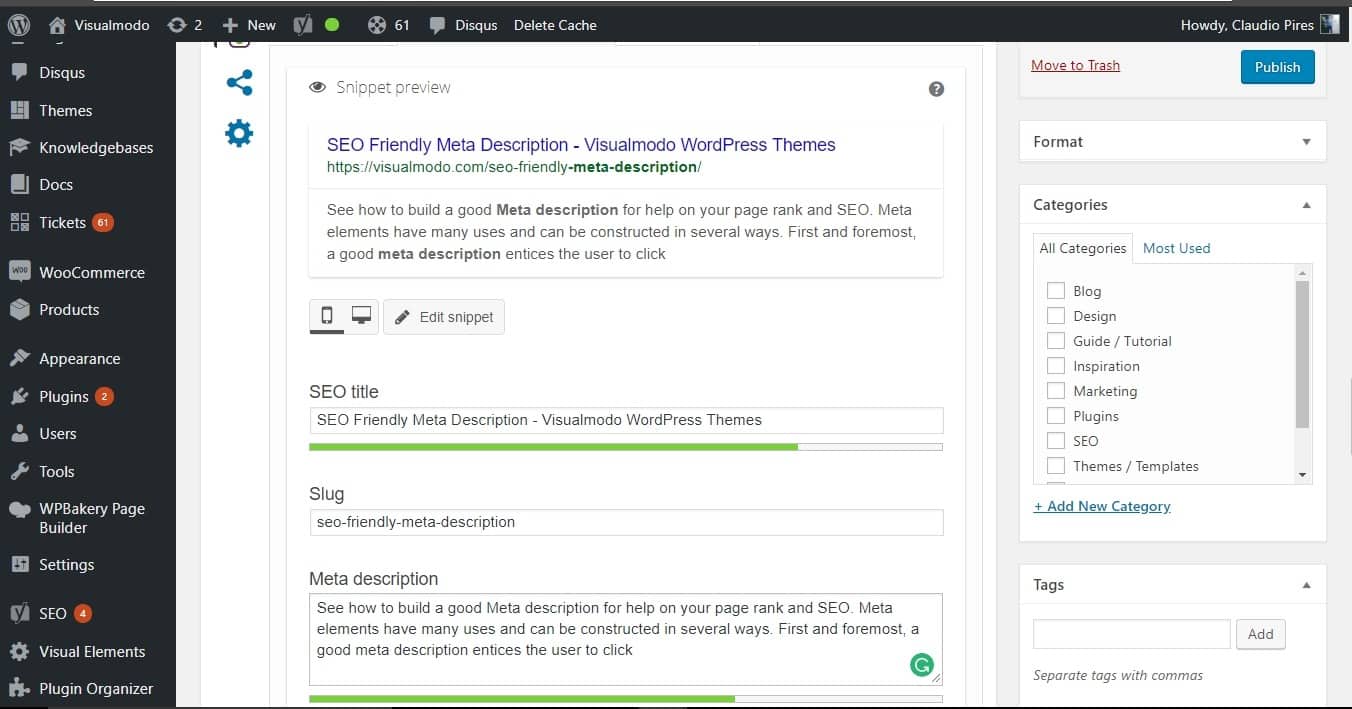Open Visualmodo home site link
Viewport: 1352px width, 709px height.
tap(99, 25)
